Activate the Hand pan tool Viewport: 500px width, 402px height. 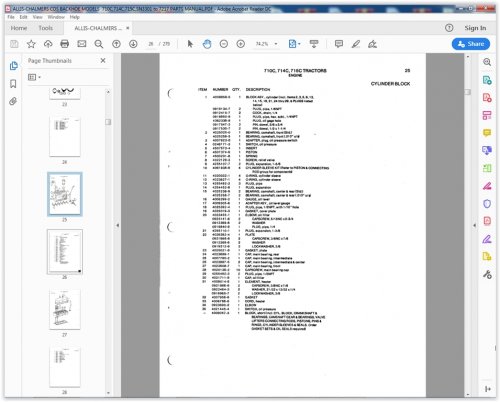click(207, 44)
